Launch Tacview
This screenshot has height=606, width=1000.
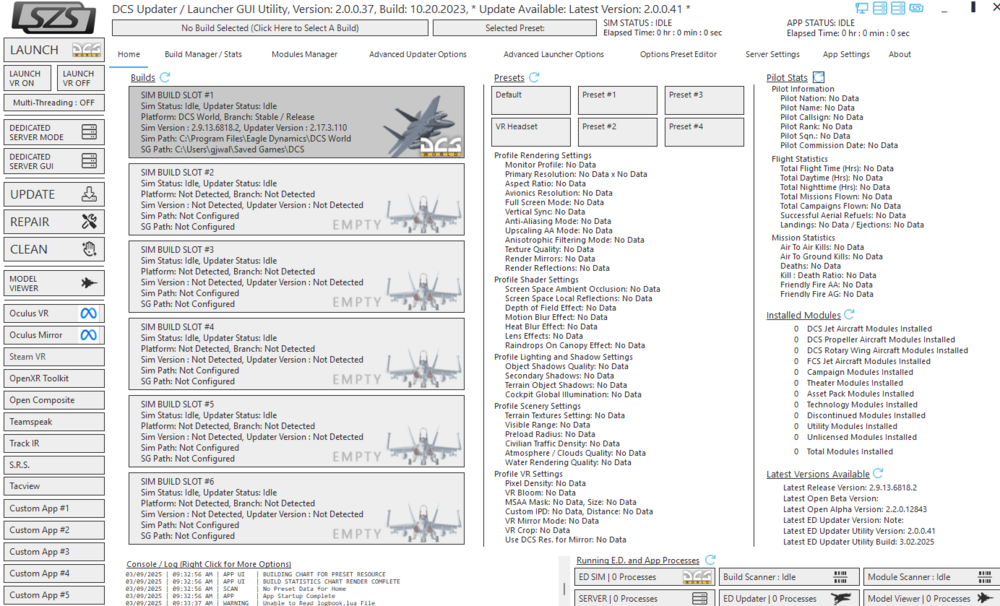[x=54, y=486]
